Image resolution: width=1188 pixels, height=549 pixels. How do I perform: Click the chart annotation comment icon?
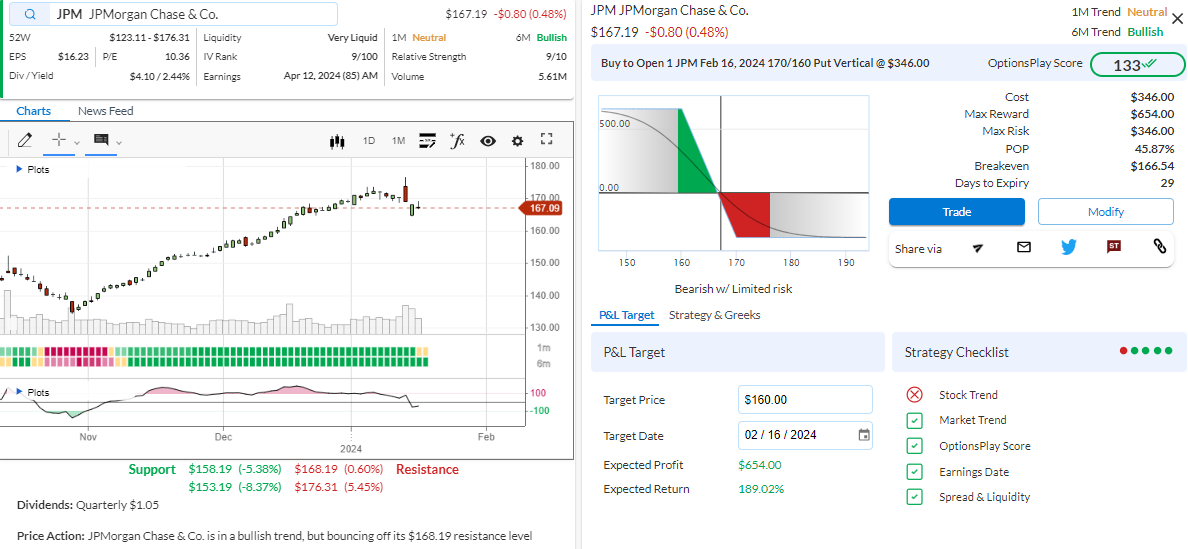click(101, 140)
